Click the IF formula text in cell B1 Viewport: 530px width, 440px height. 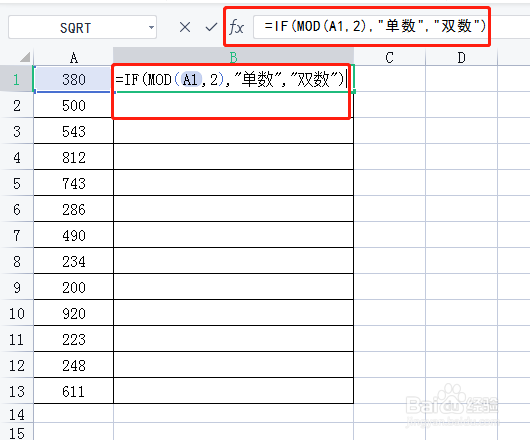[230, 80]
